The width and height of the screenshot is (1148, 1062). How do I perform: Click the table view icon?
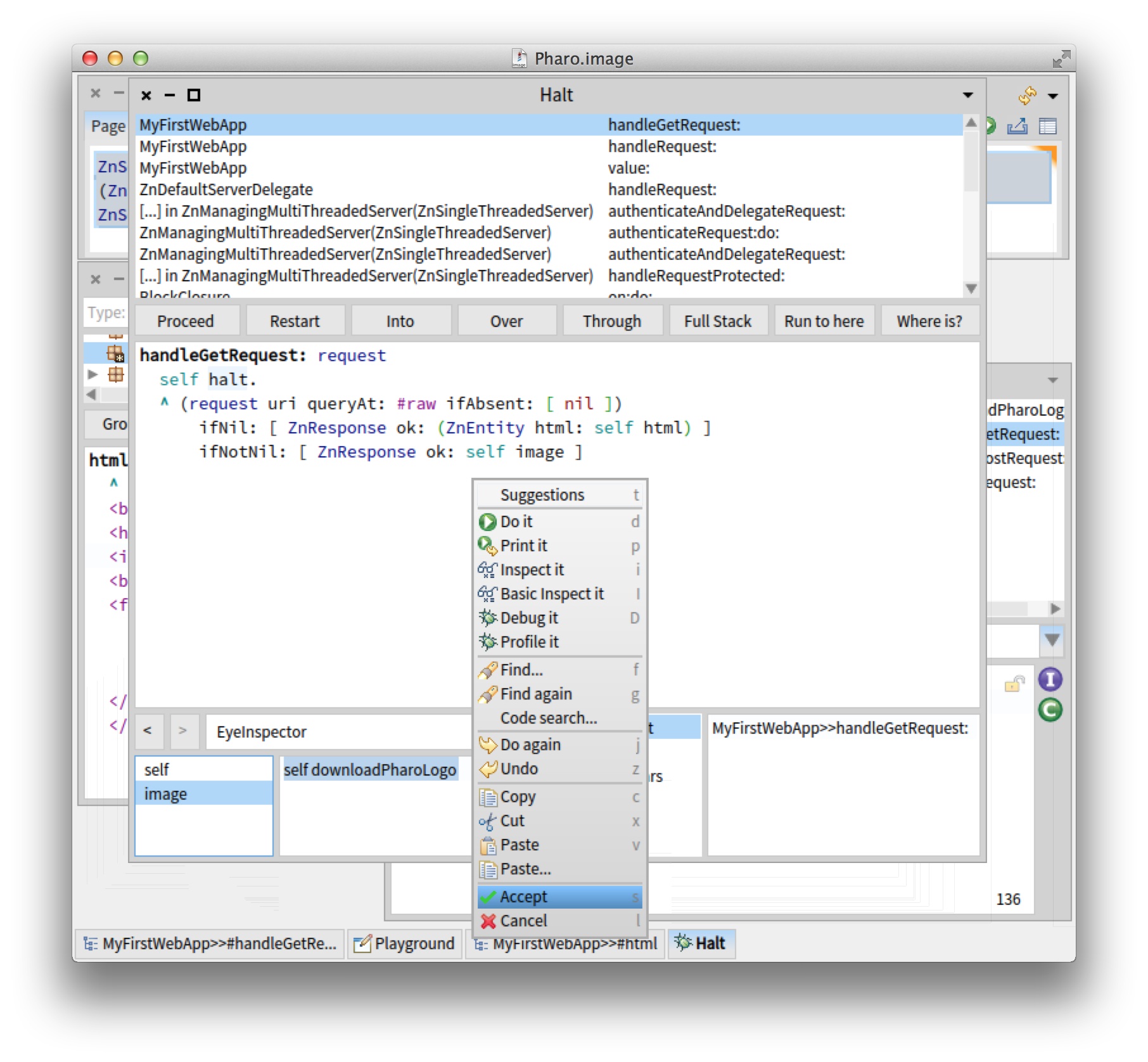1047,127
